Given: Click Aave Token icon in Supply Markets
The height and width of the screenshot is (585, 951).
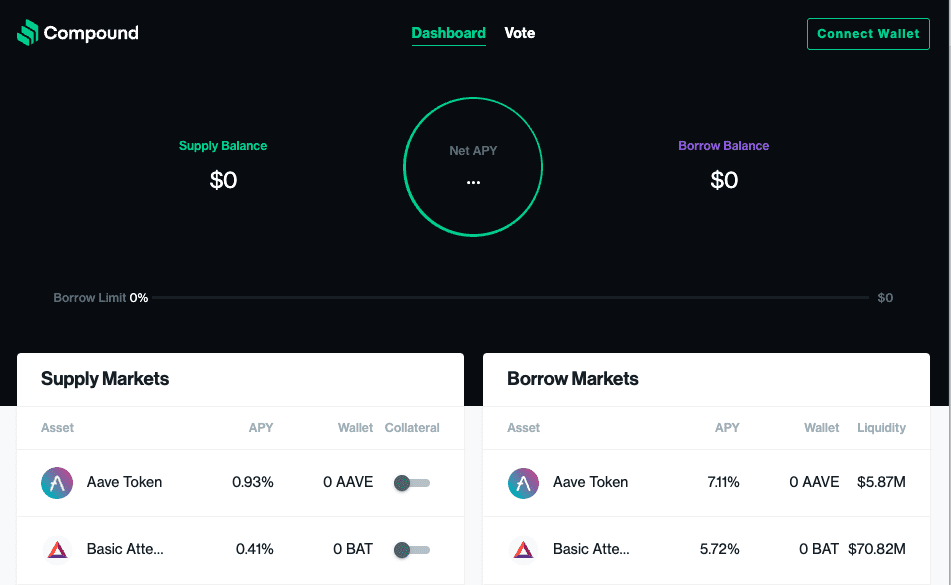Looking at the screenshot, I should pyautogui.click(x=57, y=483).
